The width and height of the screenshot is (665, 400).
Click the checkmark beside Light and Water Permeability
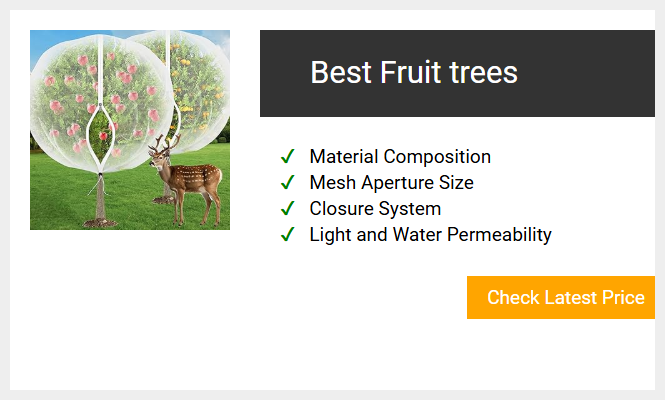[x=288, y=234]
